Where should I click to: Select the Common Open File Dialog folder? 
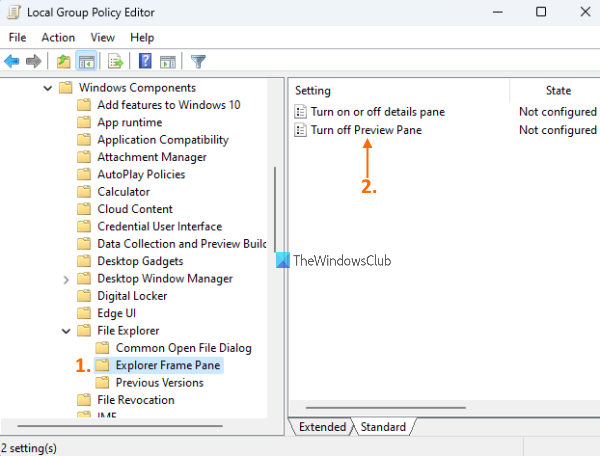click(x=184, y=348)
